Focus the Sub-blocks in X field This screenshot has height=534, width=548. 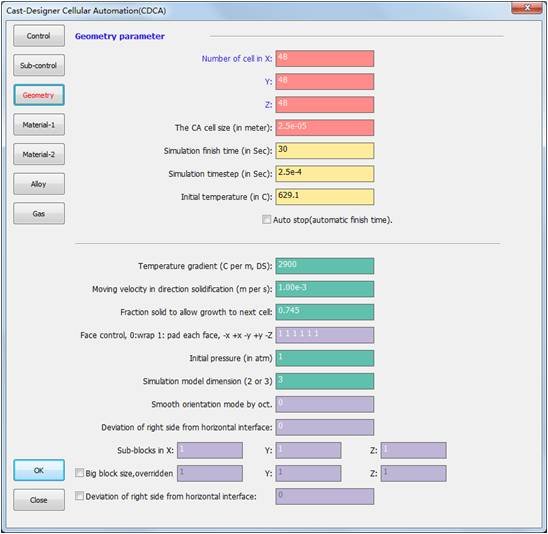tap(210, 450)
